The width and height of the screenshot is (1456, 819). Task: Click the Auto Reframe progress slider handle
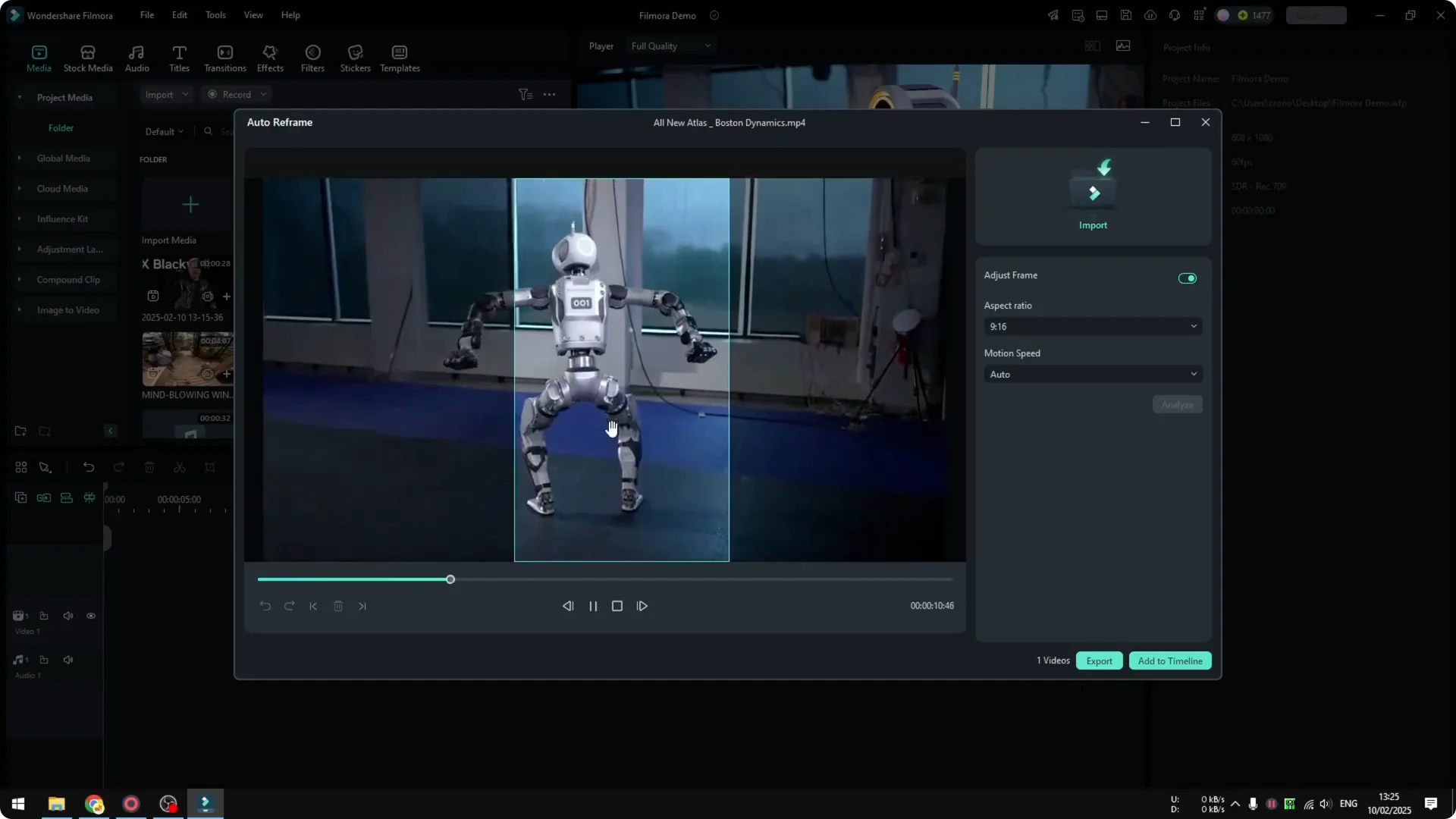[450, 579]
